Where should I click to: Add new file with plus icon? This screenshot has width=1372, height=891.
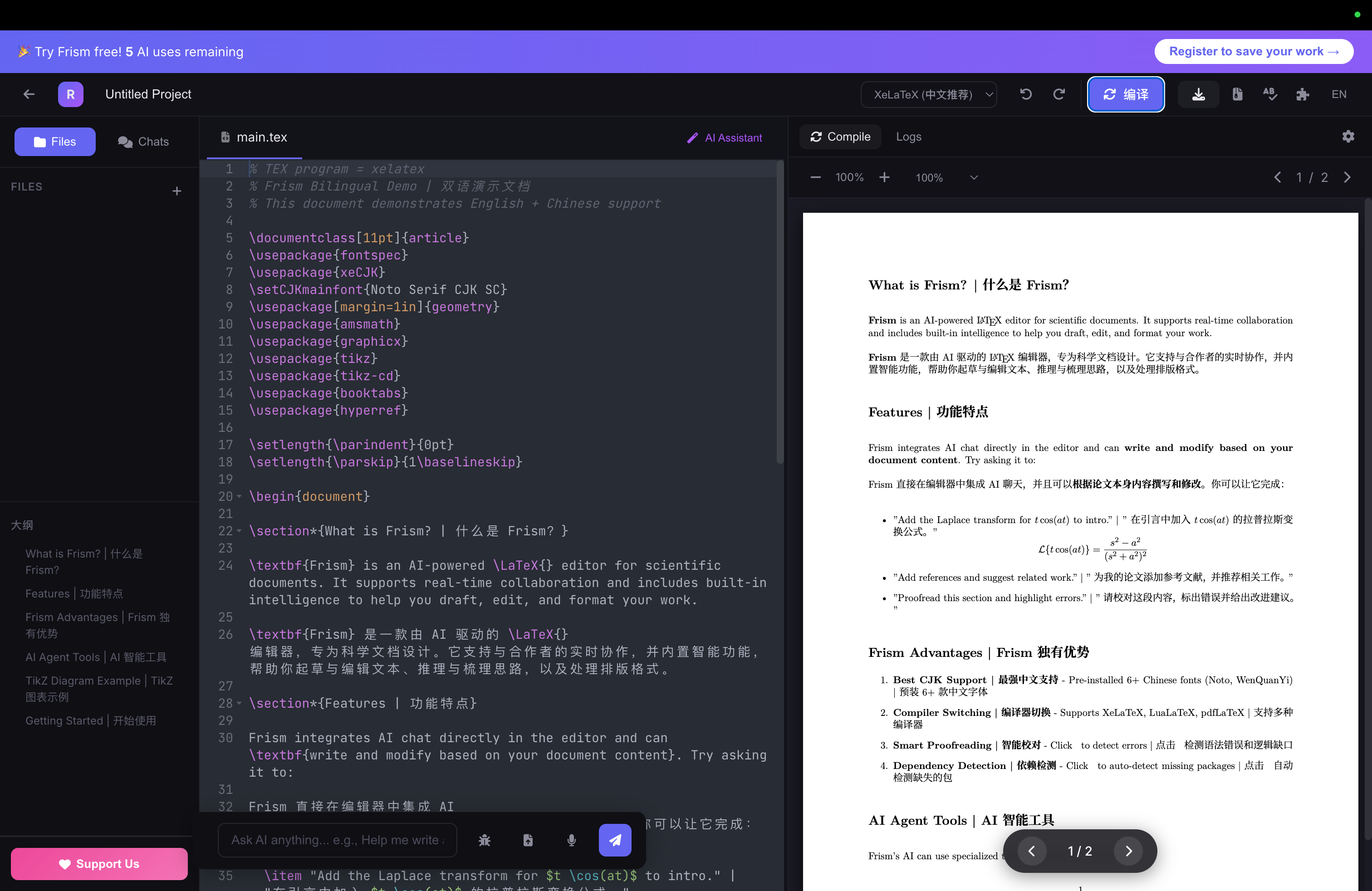(x=177, y=191)
